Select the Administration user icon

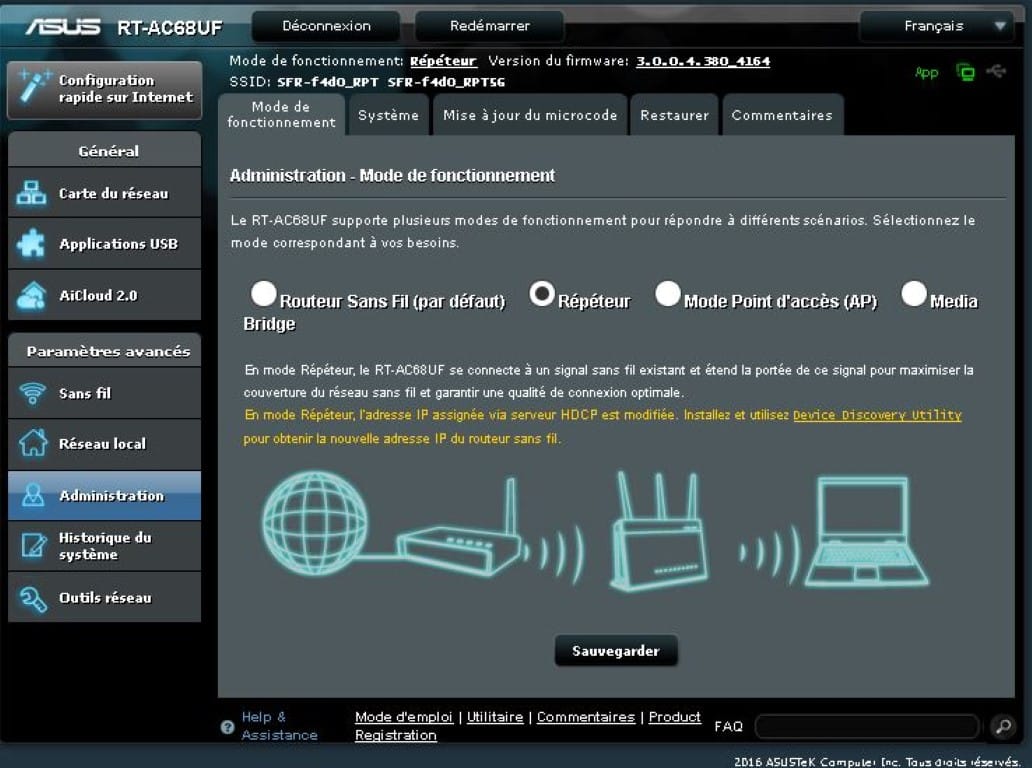pyautogui.click(x=32, y=495)
